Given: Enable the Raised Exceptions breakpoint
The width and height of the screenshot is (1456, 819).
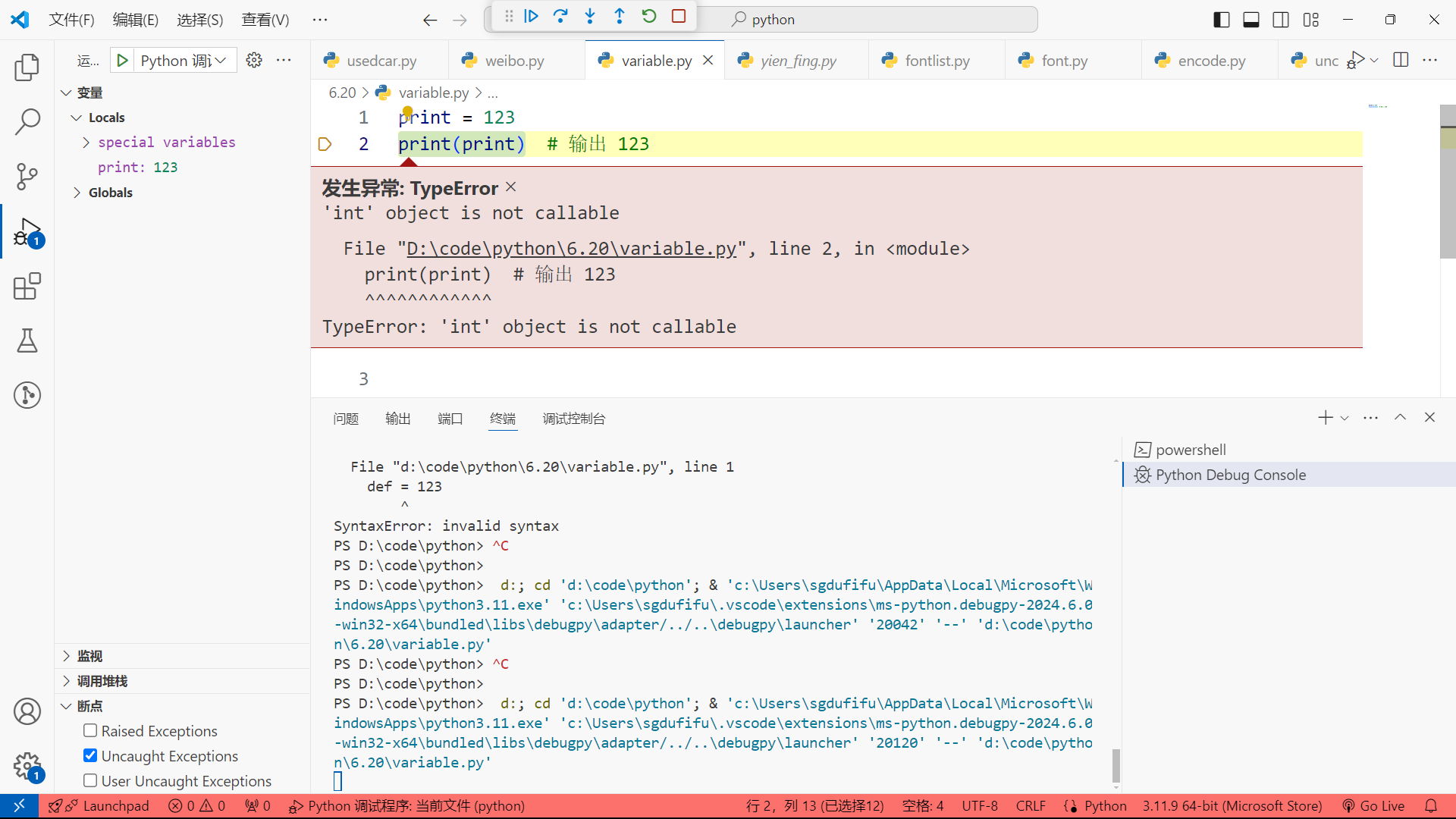Looking at the screenshot, I should (x=90, y=730).
